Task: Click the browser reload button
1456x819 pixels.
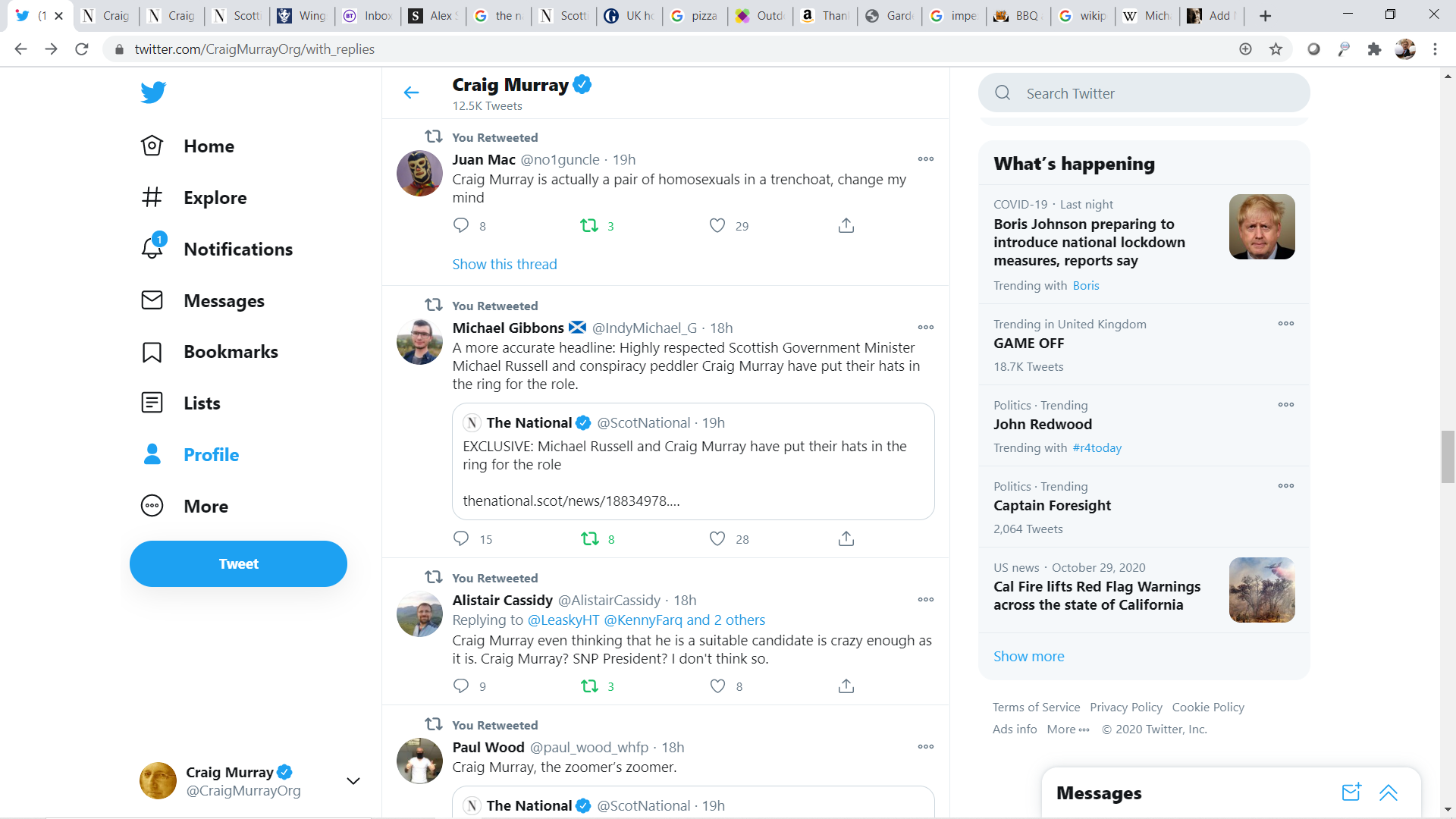Action: click(82, 49)
